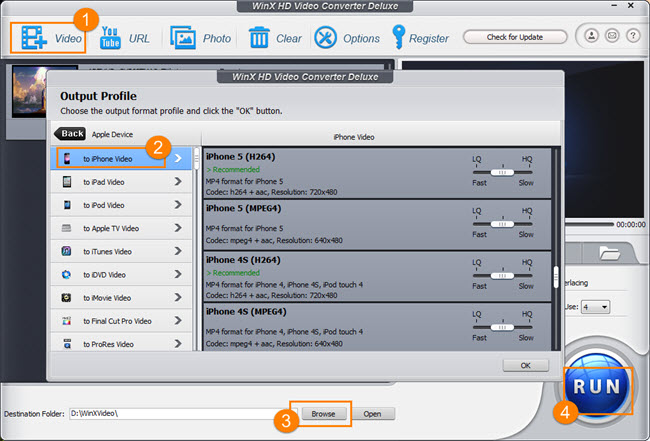Screen dimensions: 650x441
Task: Adjust iPhone 4S (MPEG4) quality slider
Action: click(x=502, y=327)
